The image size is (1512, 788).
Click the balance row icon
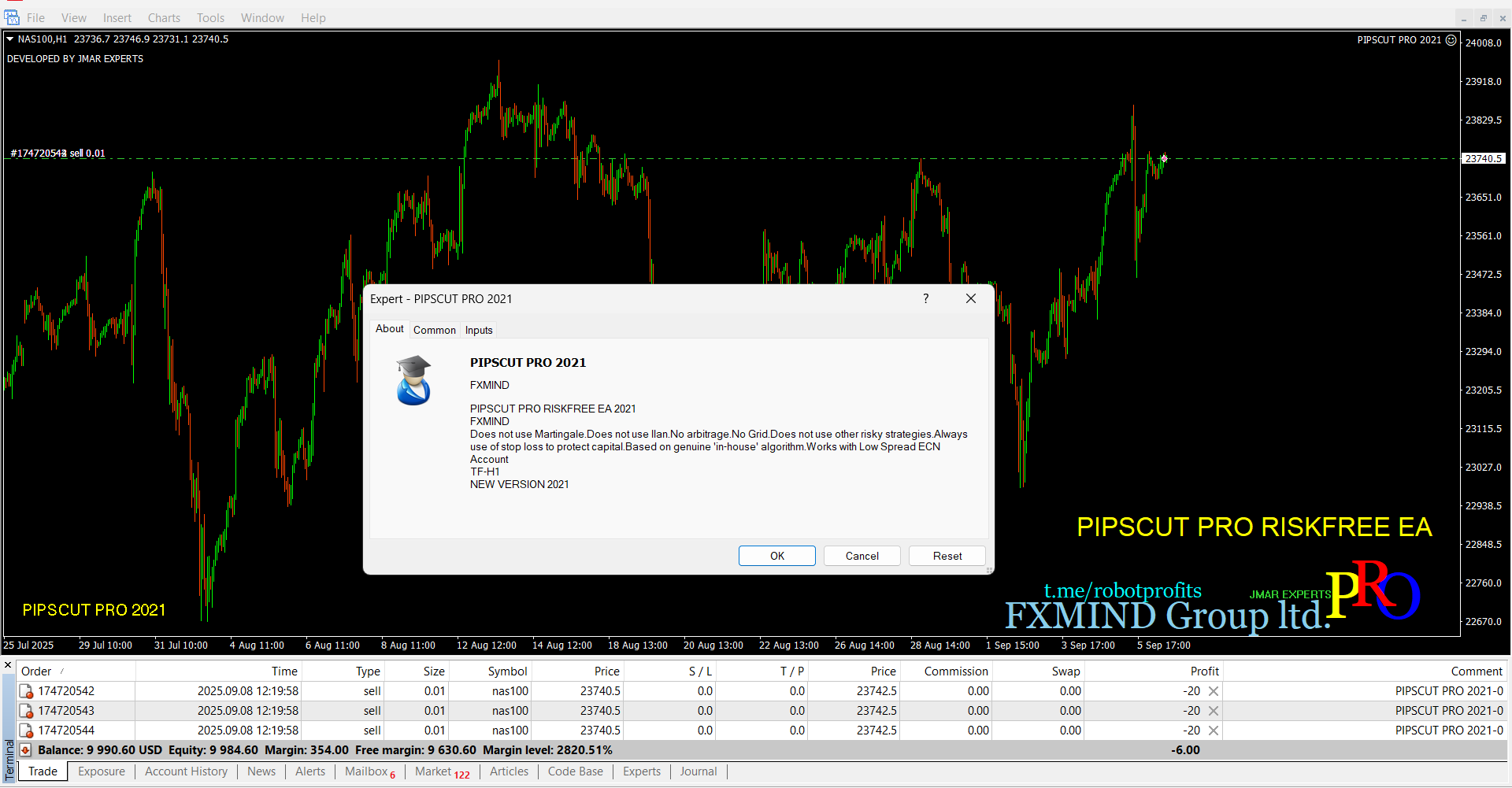(25, 750)
